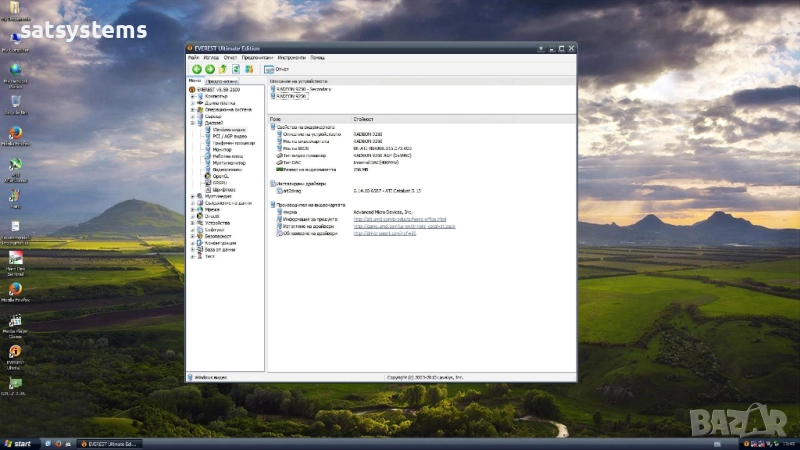The width and height of the screenshot is (800, 450).
Task: Open the Файл menu
Action: click(194, 58)
